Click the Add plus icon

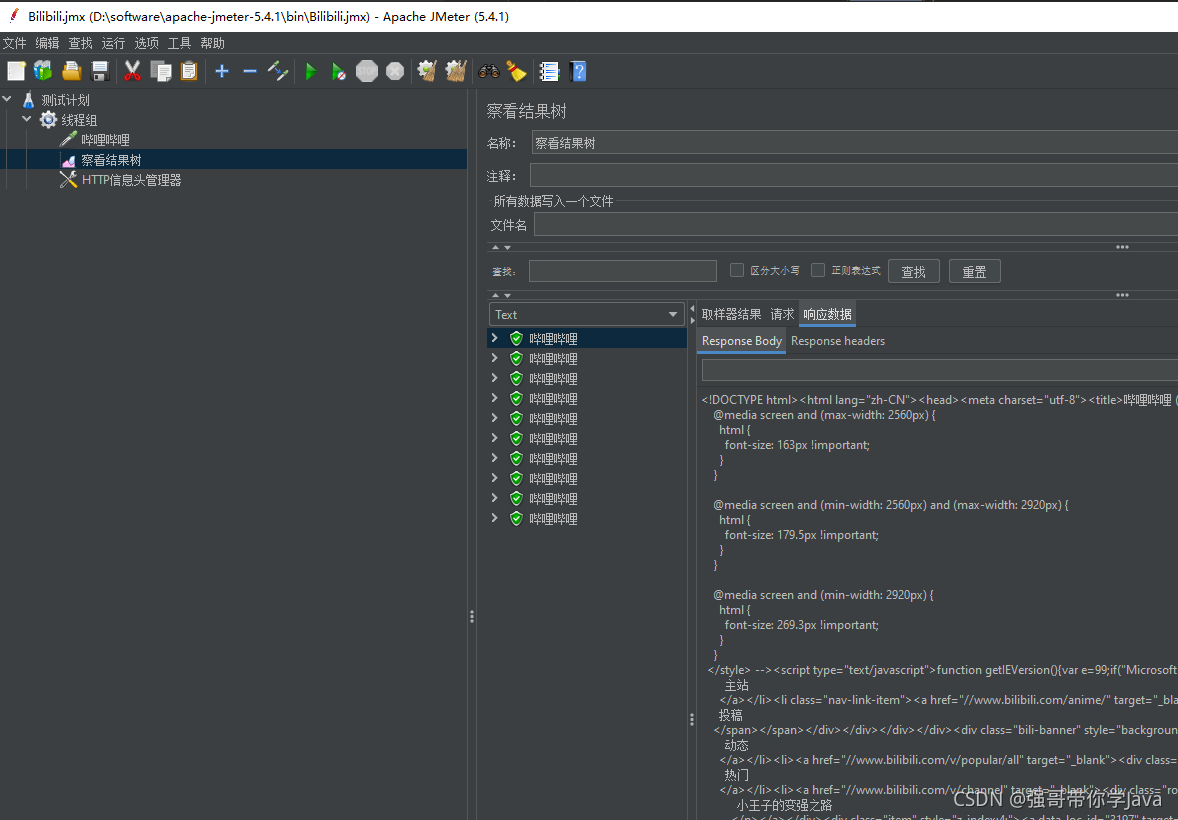point(222,71)
